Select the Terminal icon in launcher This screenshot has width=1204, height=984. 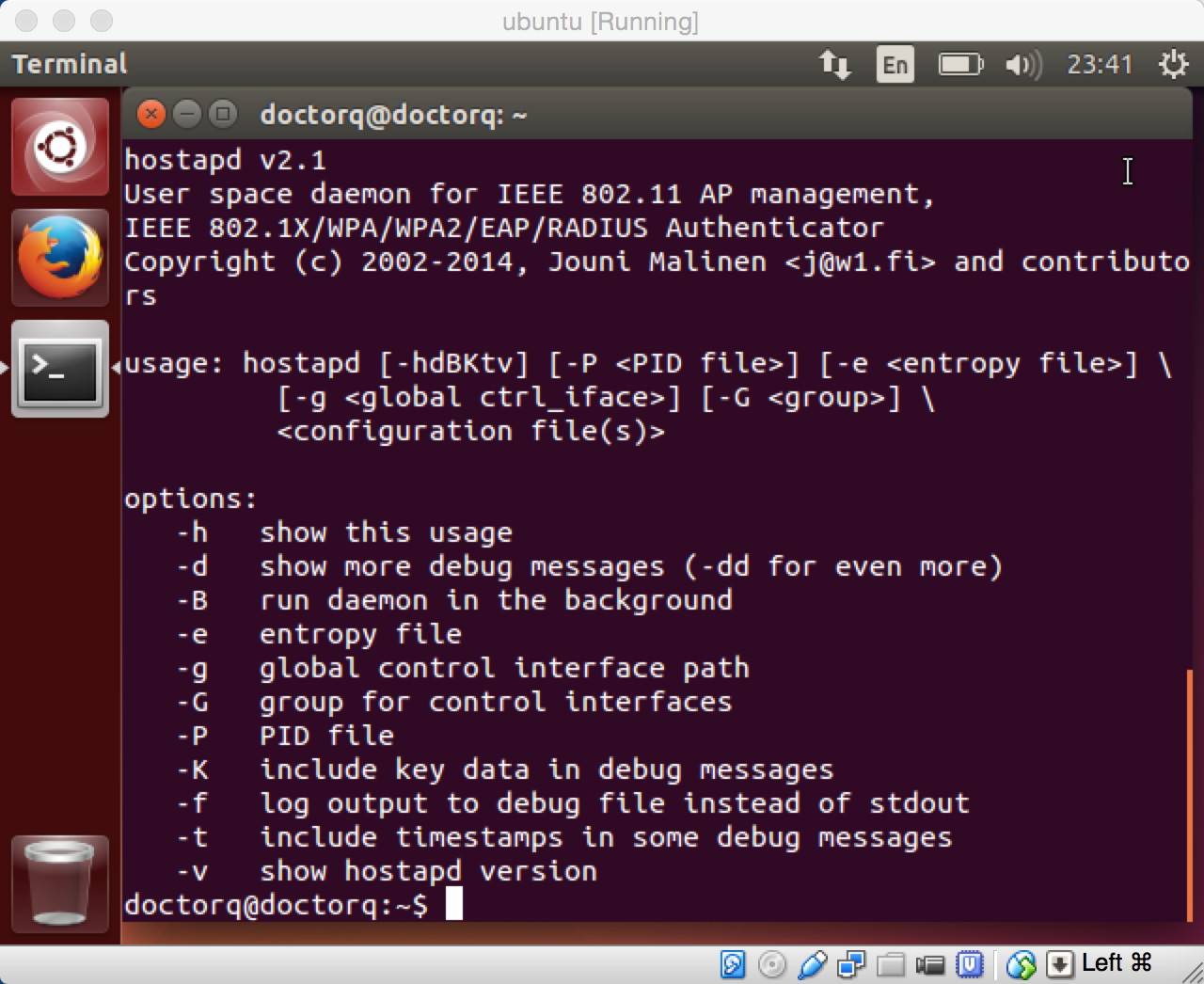(60, 369)
